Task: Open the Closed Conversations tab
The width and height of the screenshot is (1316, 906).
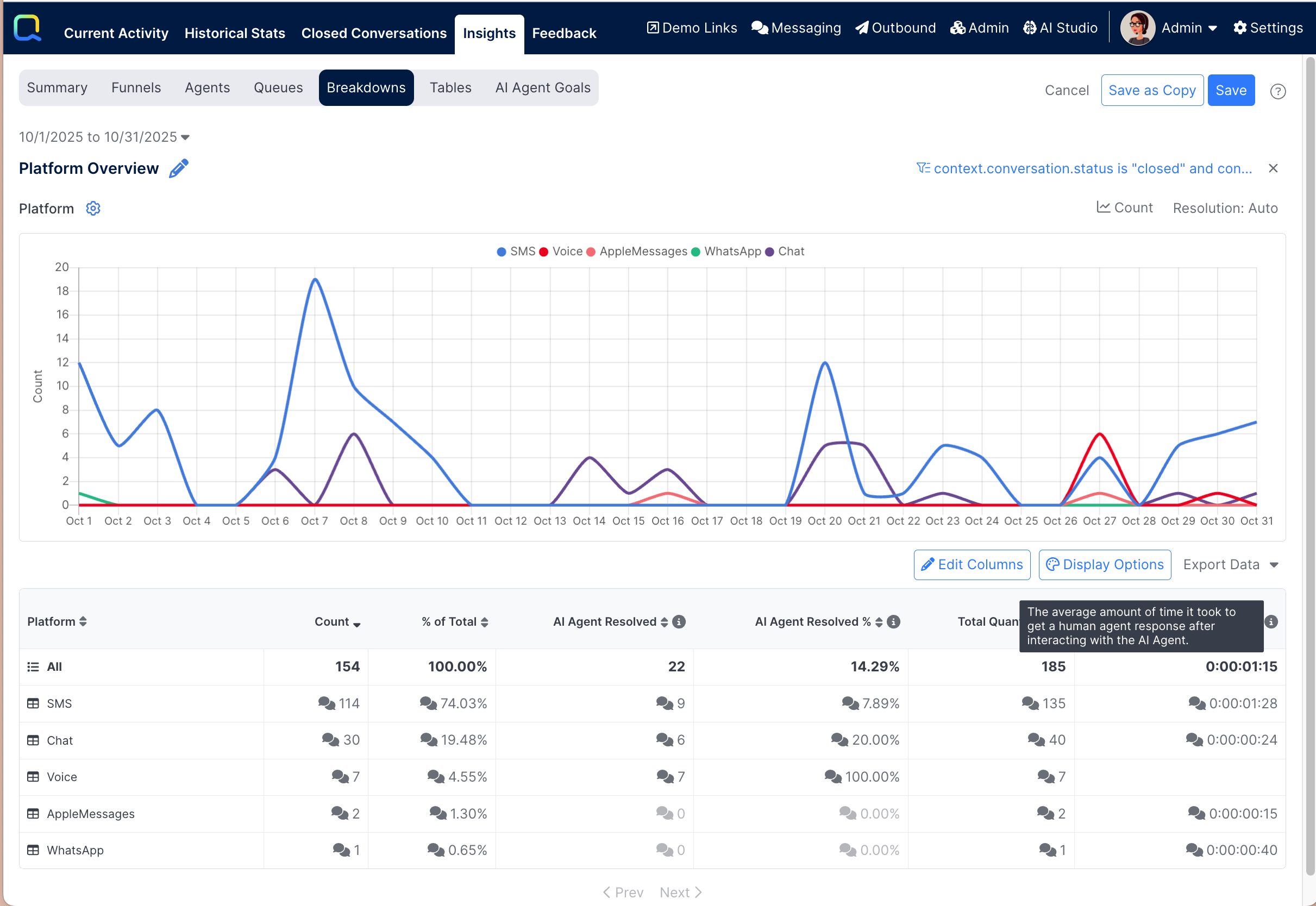Action: (x=374, y=33)
